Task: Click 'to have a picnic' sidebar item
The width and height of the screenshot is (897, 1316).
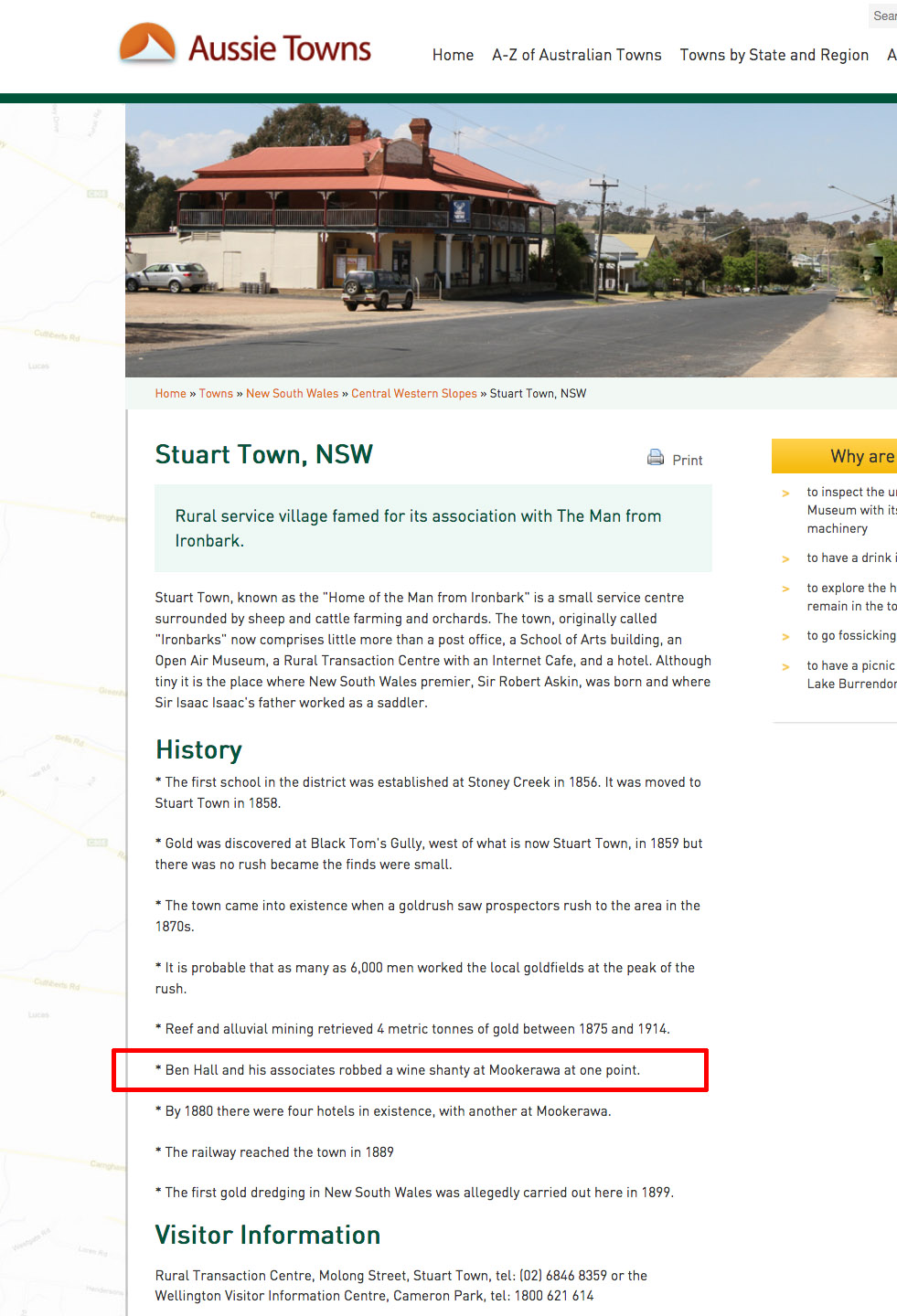Action: [x=851, y=674]
